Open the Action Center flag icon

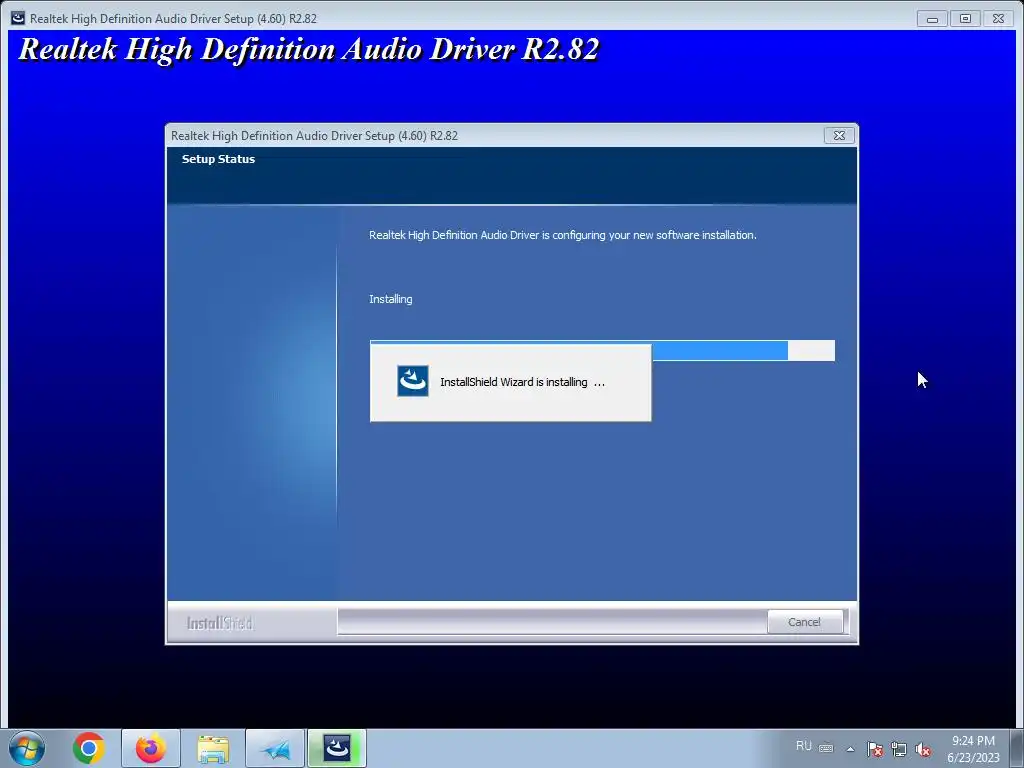click(x=875, y=749)
